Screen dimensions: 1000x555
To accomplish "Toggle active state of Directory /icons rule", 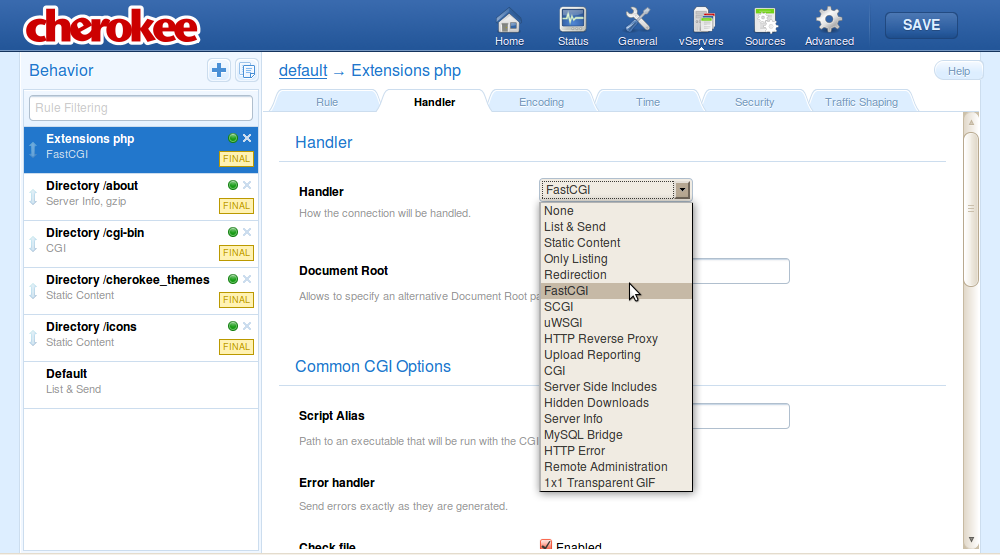I will click(233, 326).
